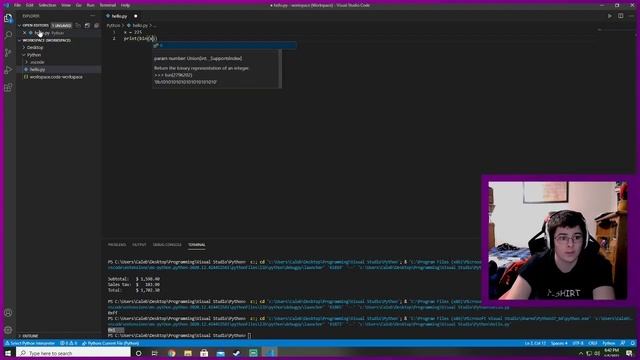The image size is (640, 360).
Task: Open the Manage gear menu
Action: coord(8,330)
